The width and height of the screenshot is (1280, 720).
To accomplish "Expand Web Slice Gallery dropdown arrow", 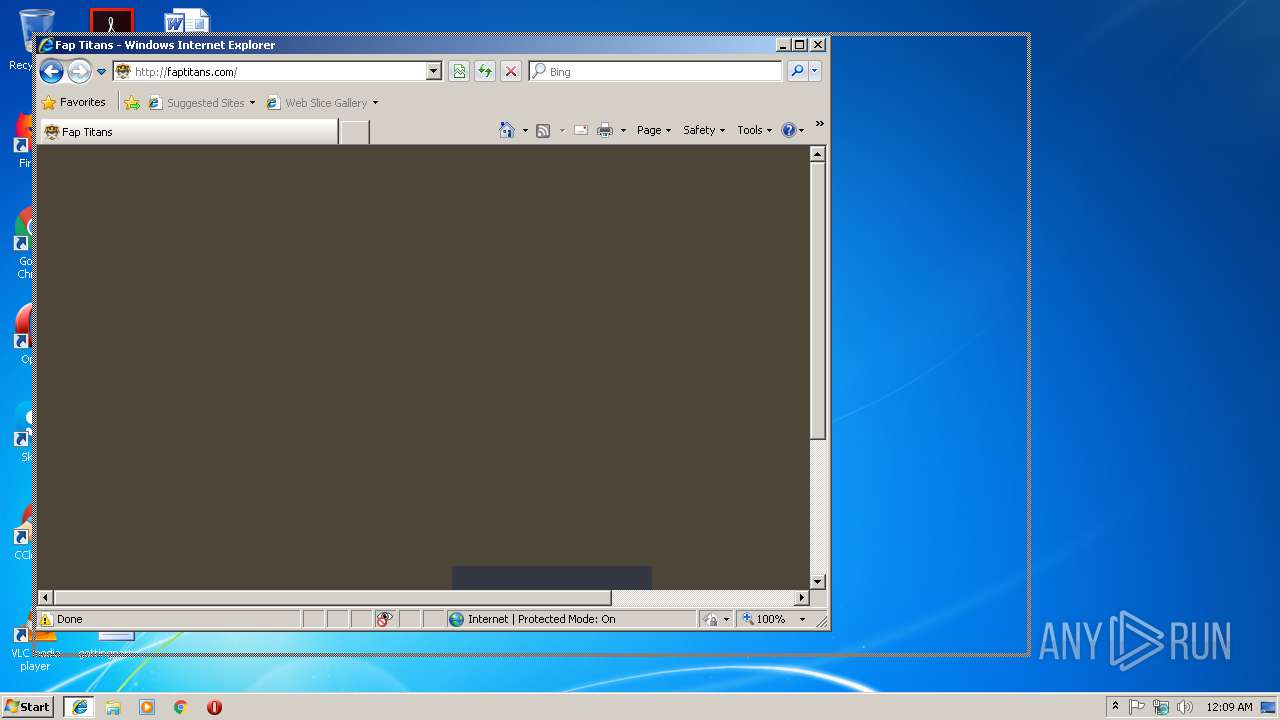I will (x=375, y=103).
